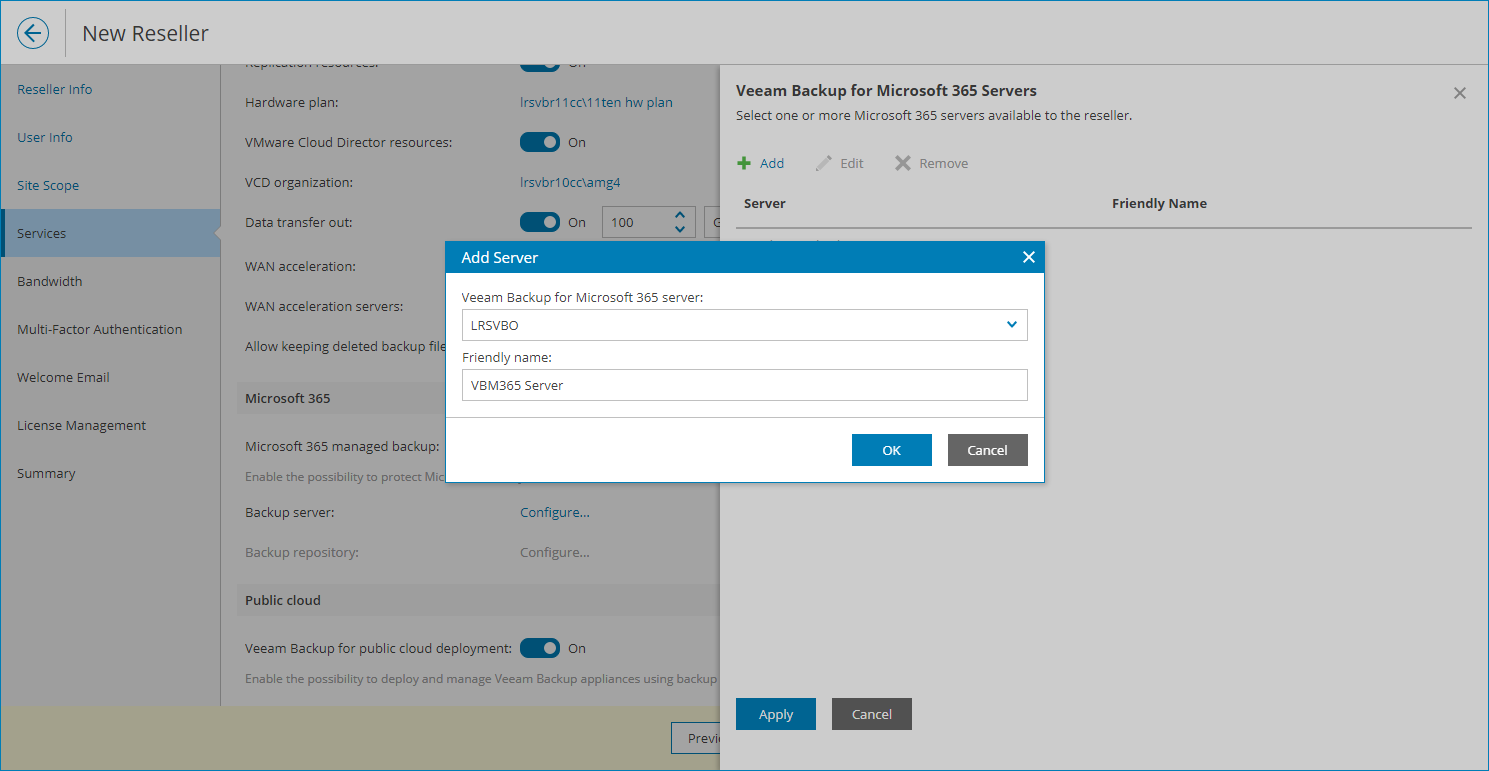Viewport: 1489px width, 771px height.
Task: Click the Friendly name input field
Action: 745,385
